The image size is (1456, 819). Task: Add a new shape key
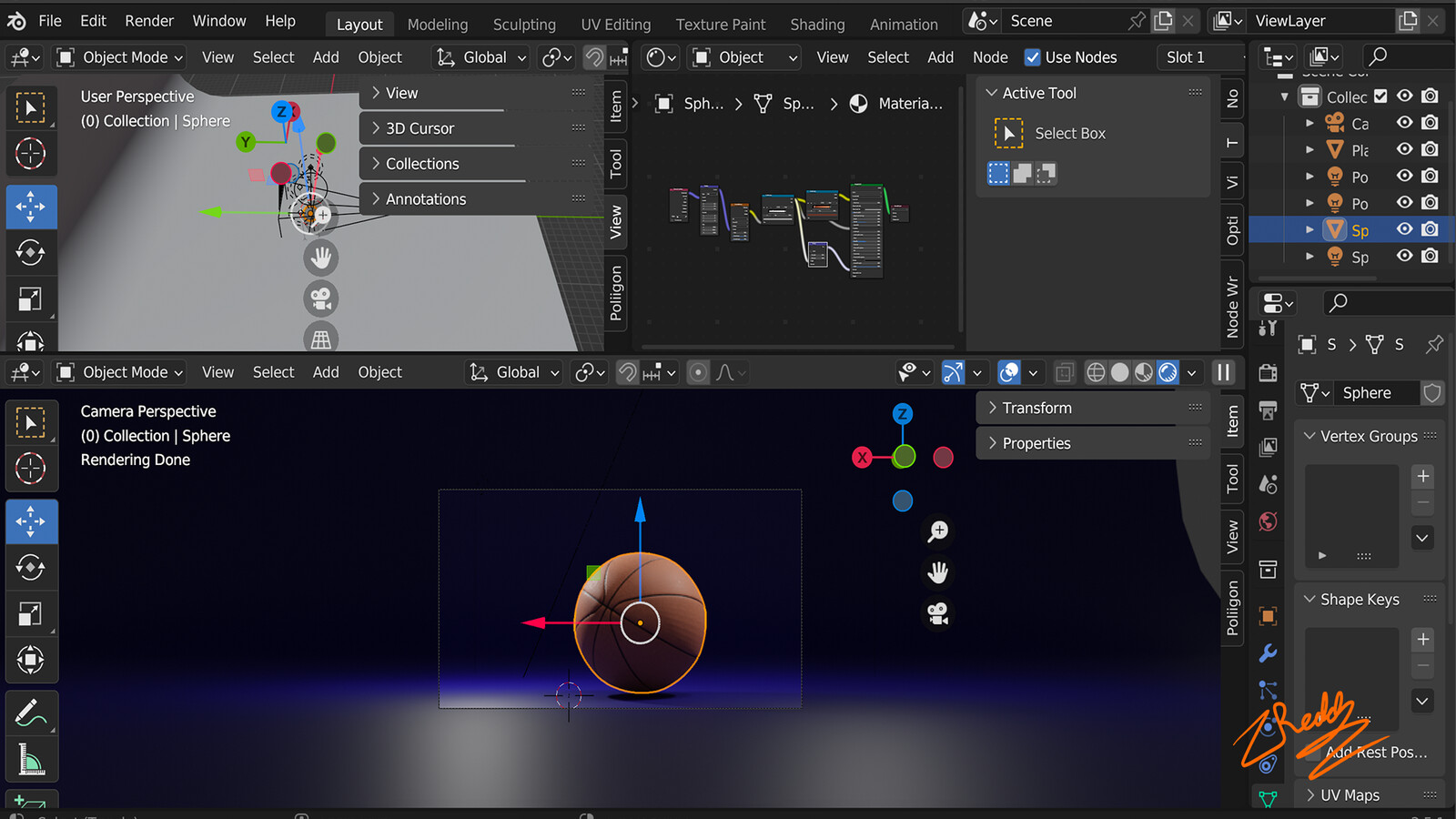point(1423,639)
